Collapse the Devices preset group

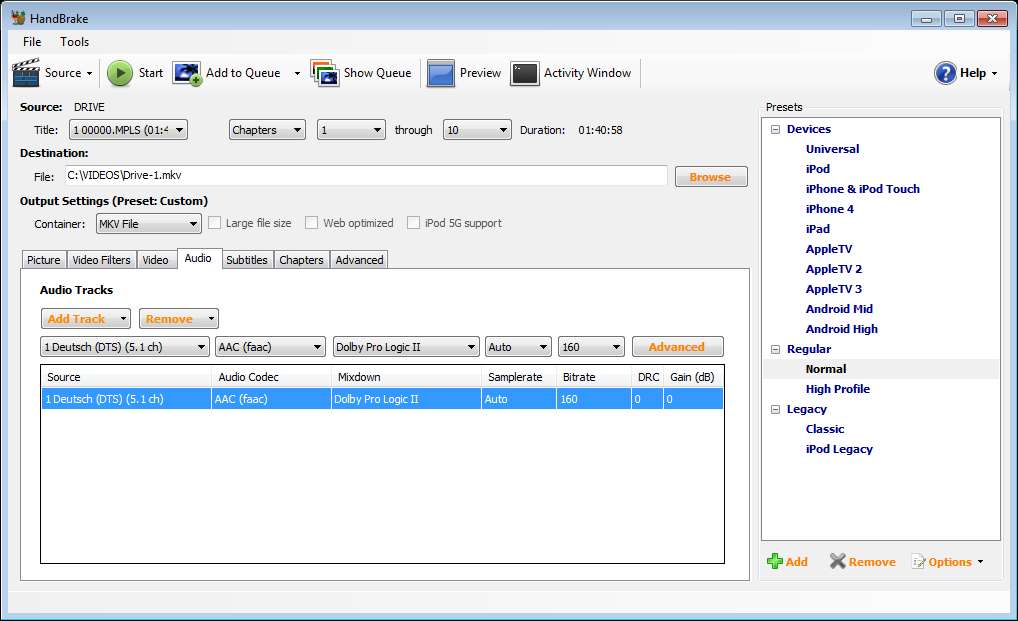tap(775, 129)
